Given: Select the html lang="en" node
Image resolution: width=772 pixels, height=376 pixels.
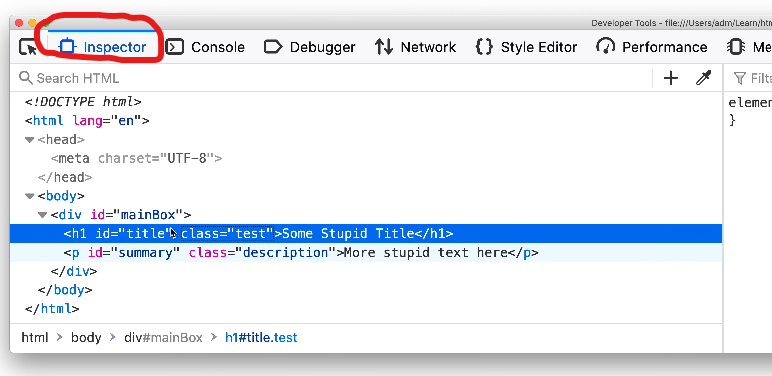Looking at the screenshot, I should tap(87, 121).
